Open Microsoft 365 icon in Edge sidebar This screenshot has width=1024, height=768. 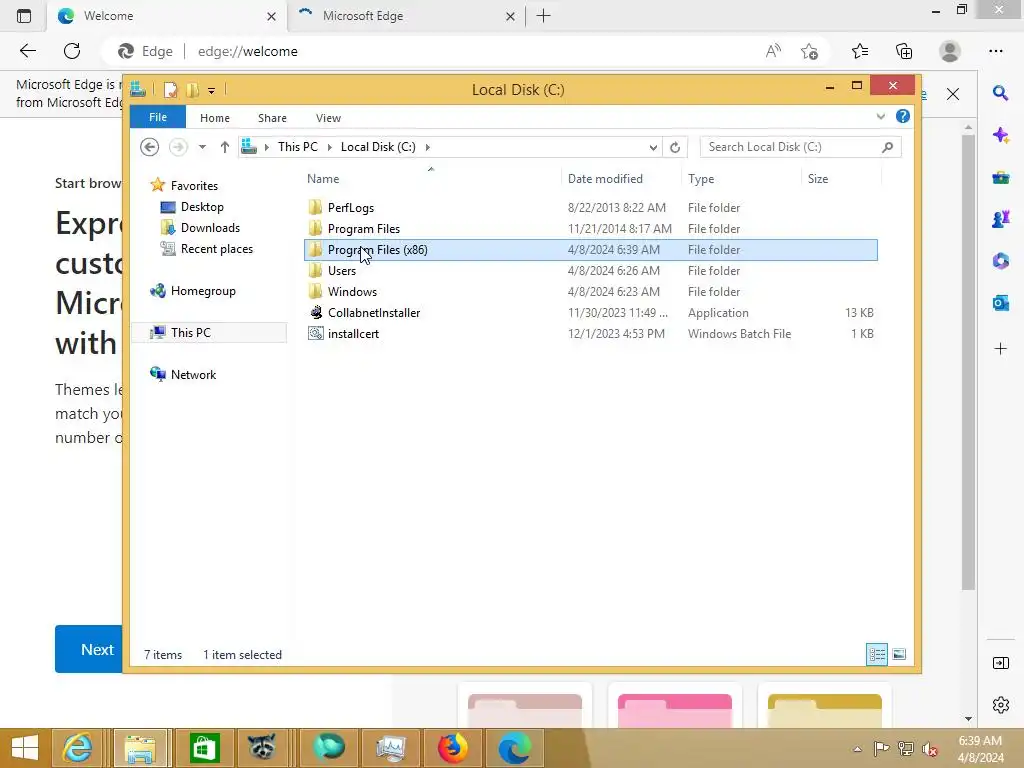pos(1000,261)
